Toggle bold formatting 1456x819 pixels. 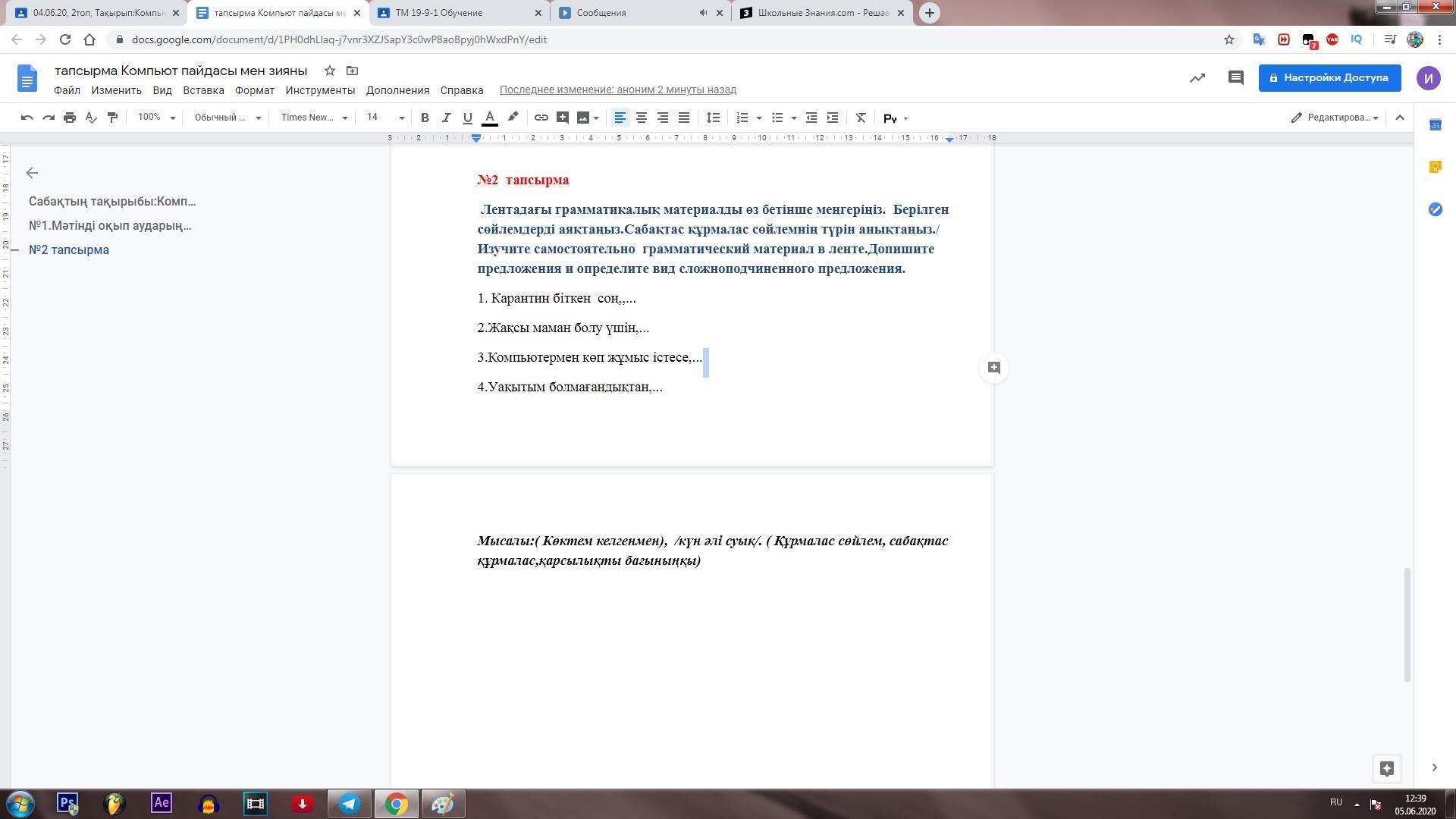pos(425,118)
